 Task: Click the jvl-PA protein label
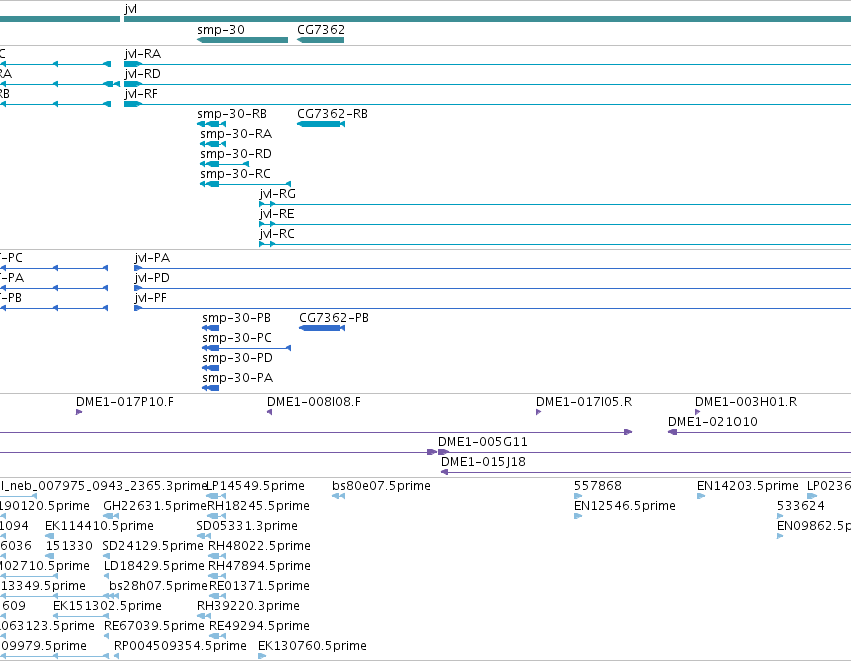click(153, 258)
